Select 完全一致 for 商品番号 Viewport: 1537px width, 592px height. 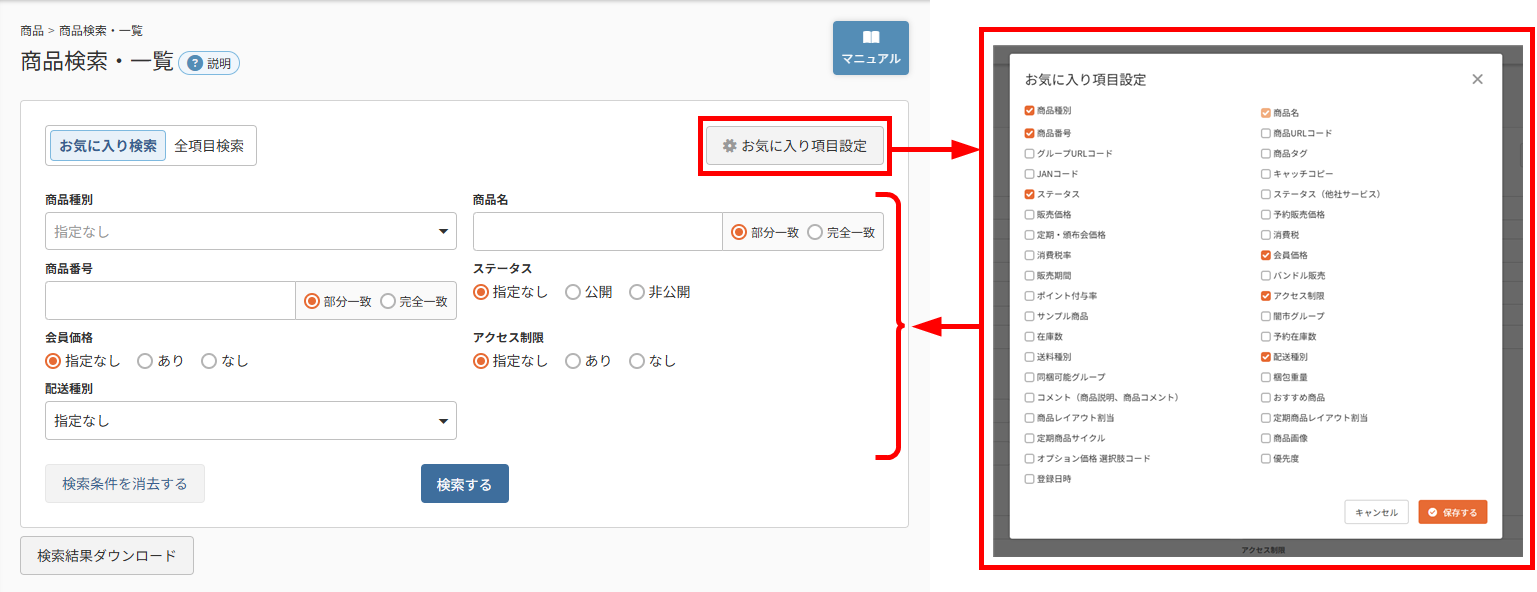coord(388,301)
